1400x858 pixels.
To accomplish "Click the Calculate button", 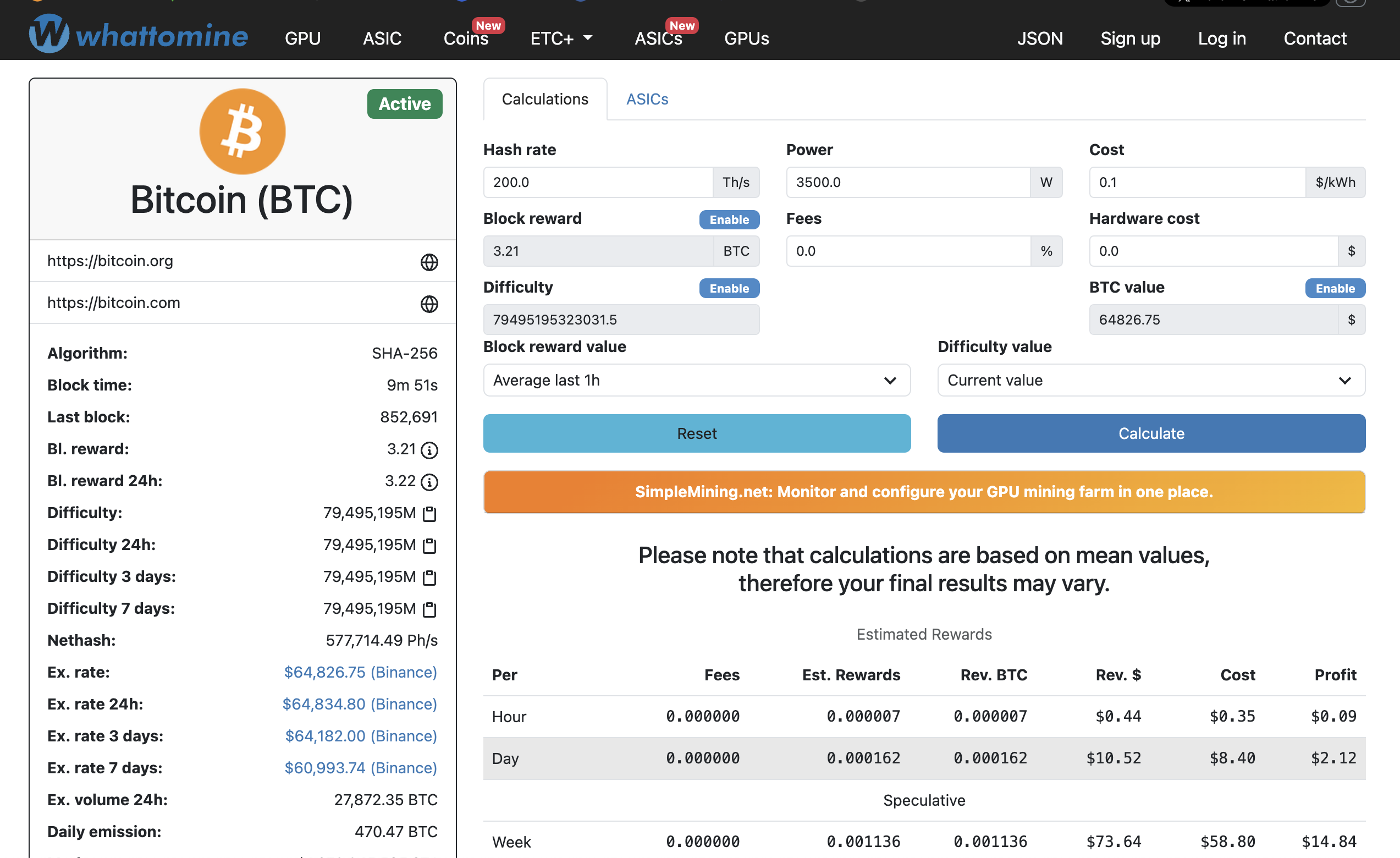I will [1151, 433].
